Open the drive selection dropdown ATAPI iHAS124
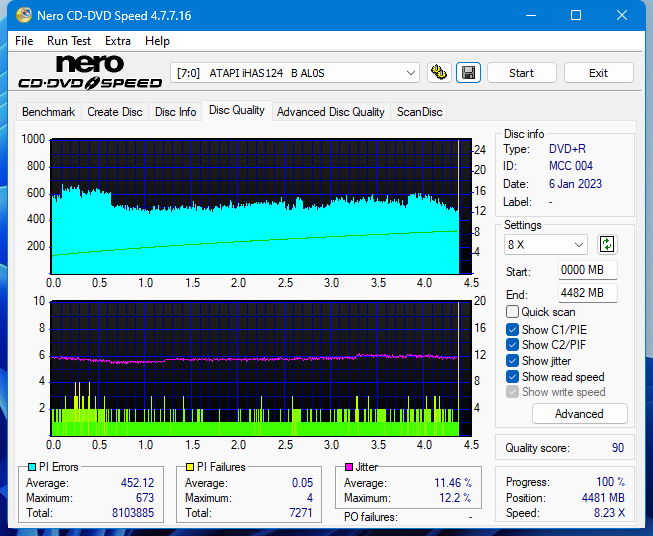 pyautogui.click(x=295, y=73)
